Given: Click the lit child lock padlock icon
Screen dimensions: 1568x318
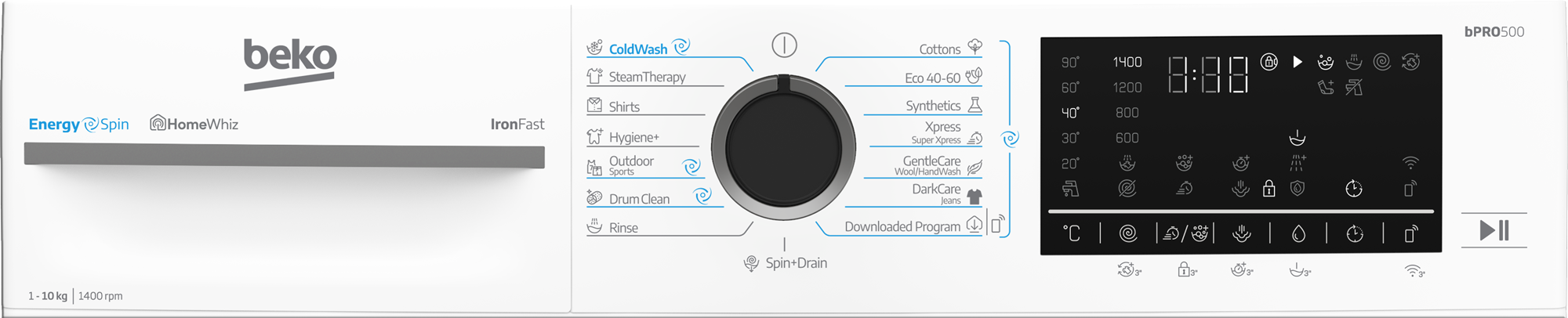Looking at the screenshot, I should (1269, 189).
